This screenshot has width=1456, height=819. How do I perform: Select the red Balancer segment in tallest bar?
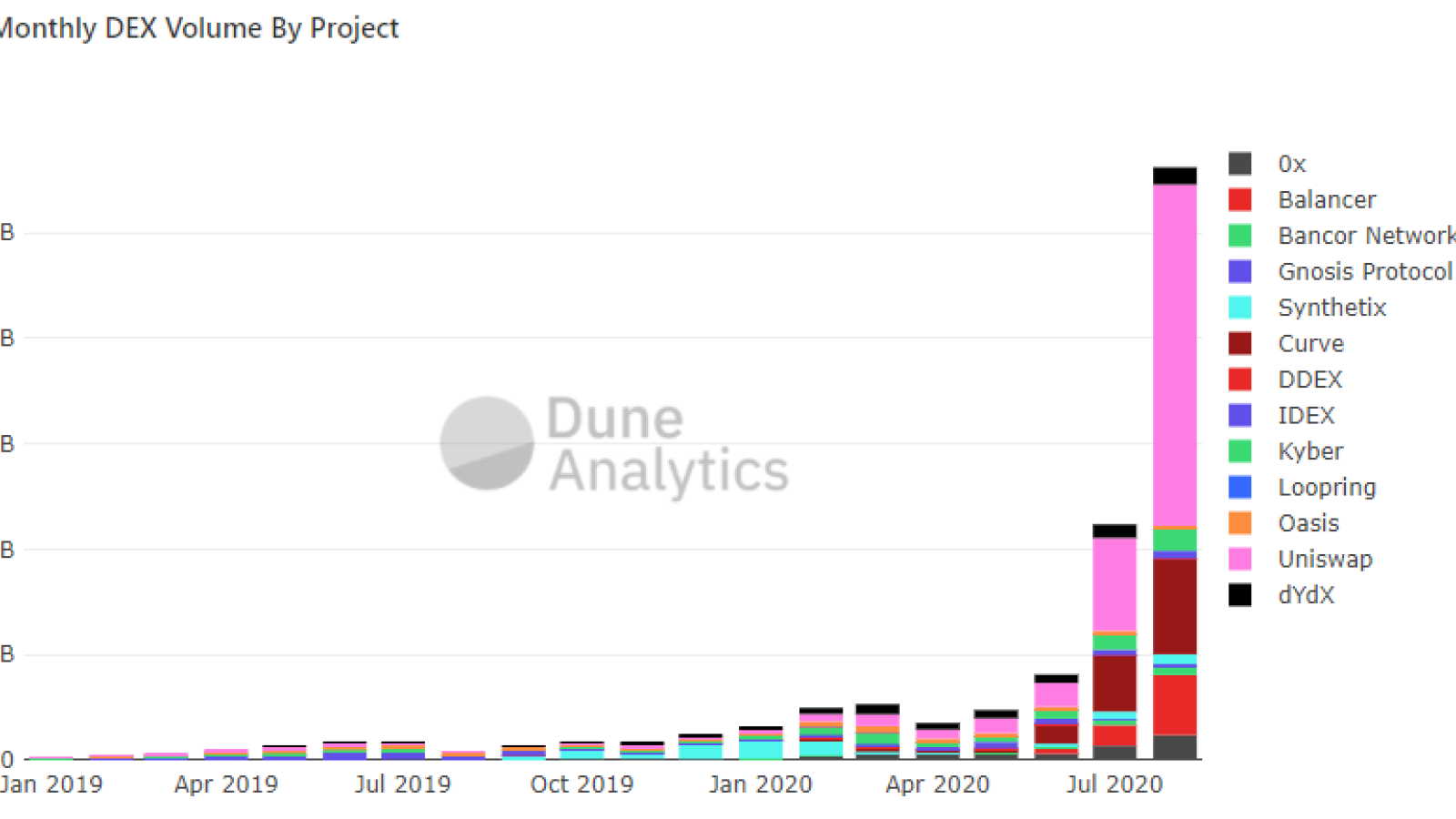[1175, 704]
